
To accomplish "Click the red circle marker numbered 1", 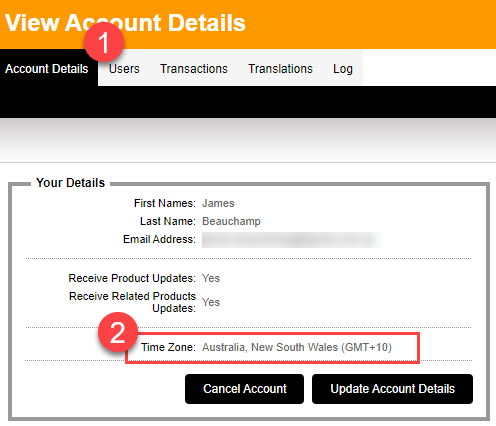I will pos(104,42).
